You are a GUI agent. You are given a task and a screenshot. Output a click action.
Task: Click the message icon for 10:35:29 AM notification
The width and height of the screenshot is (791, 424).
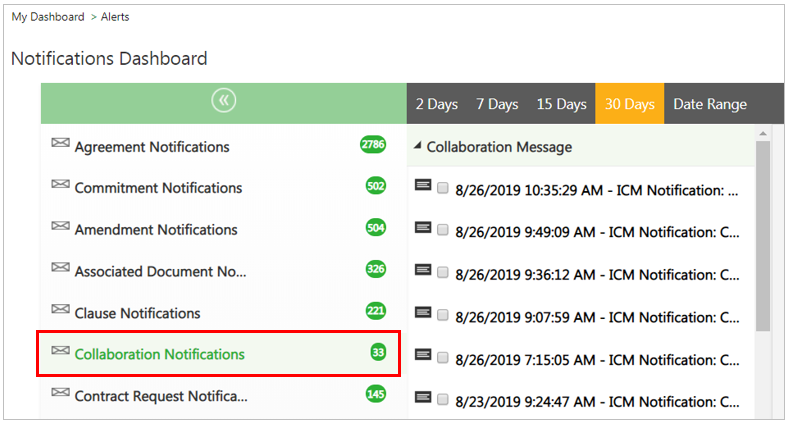(x=423, y=186)
